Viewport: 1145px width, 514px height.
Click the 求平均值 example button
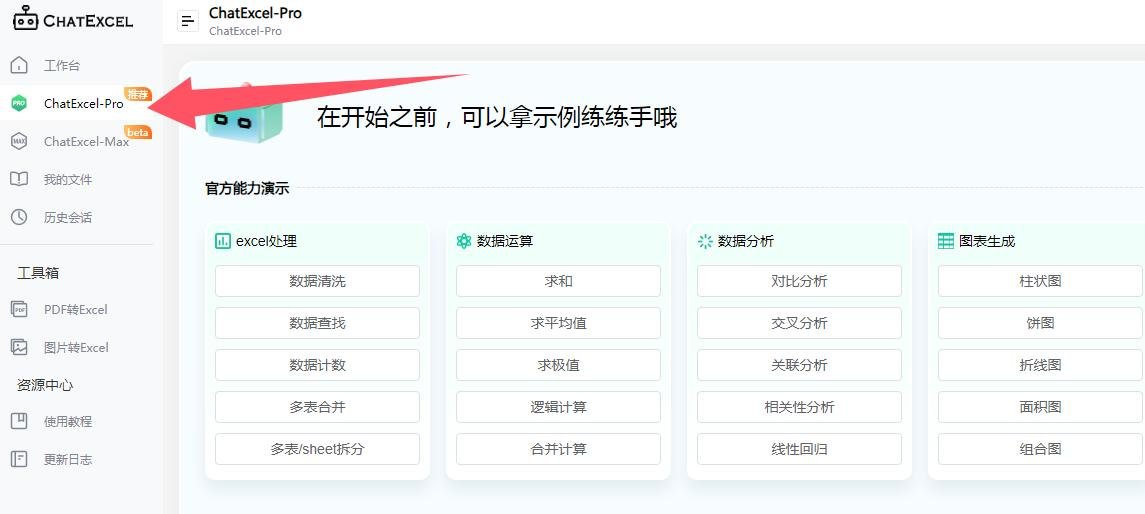559,323
